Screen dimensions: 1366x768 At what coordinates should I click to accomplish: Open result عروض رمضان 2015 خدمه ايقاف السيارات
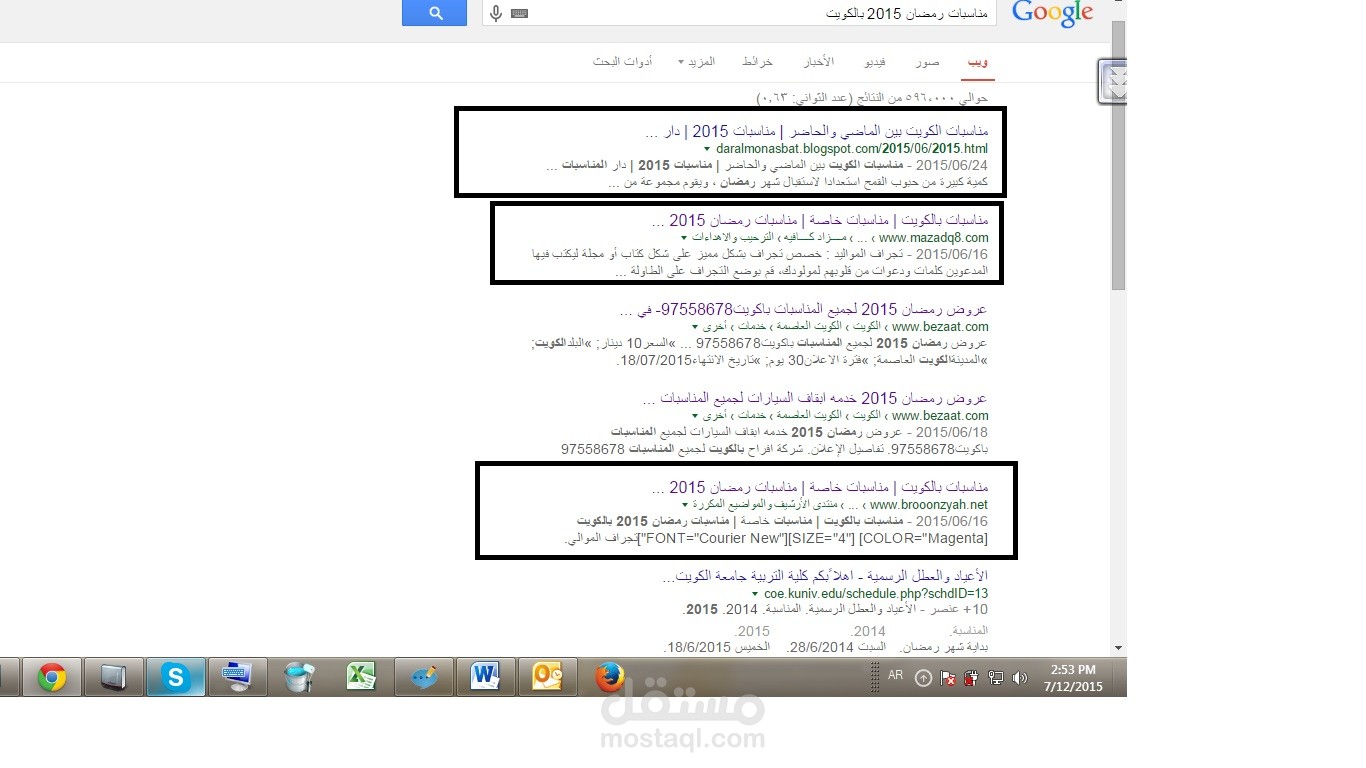815,398
